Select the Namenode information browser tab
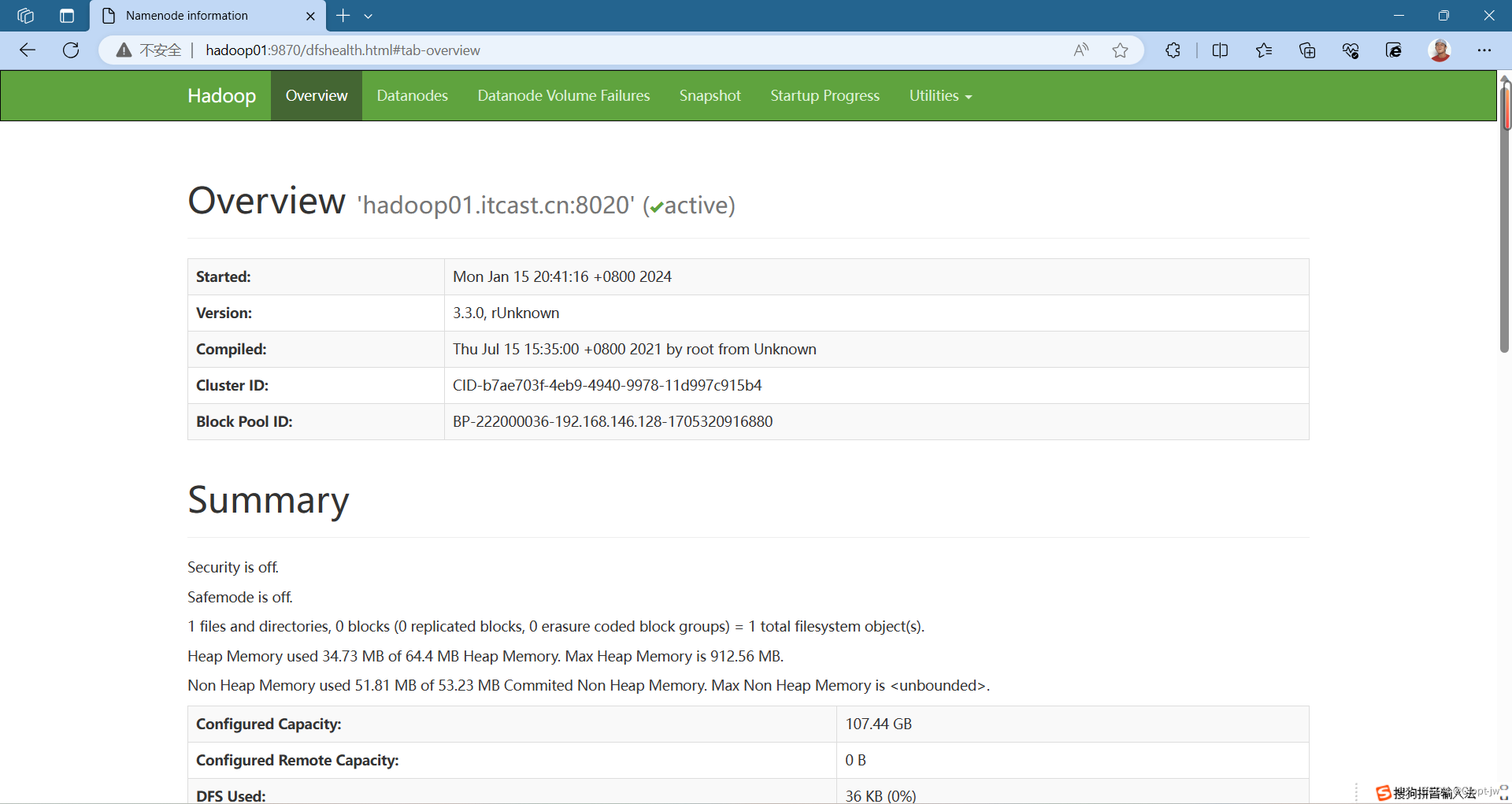This screenshot has width=1512, height=804. pos(209,16)
